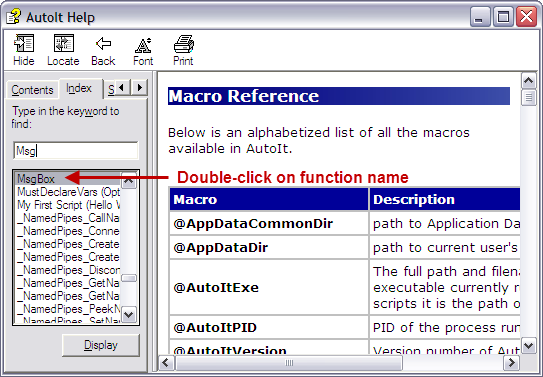Click the horizontal scrollbar thumb
This screenshot has height=377, width=543.
pos(289,363)
